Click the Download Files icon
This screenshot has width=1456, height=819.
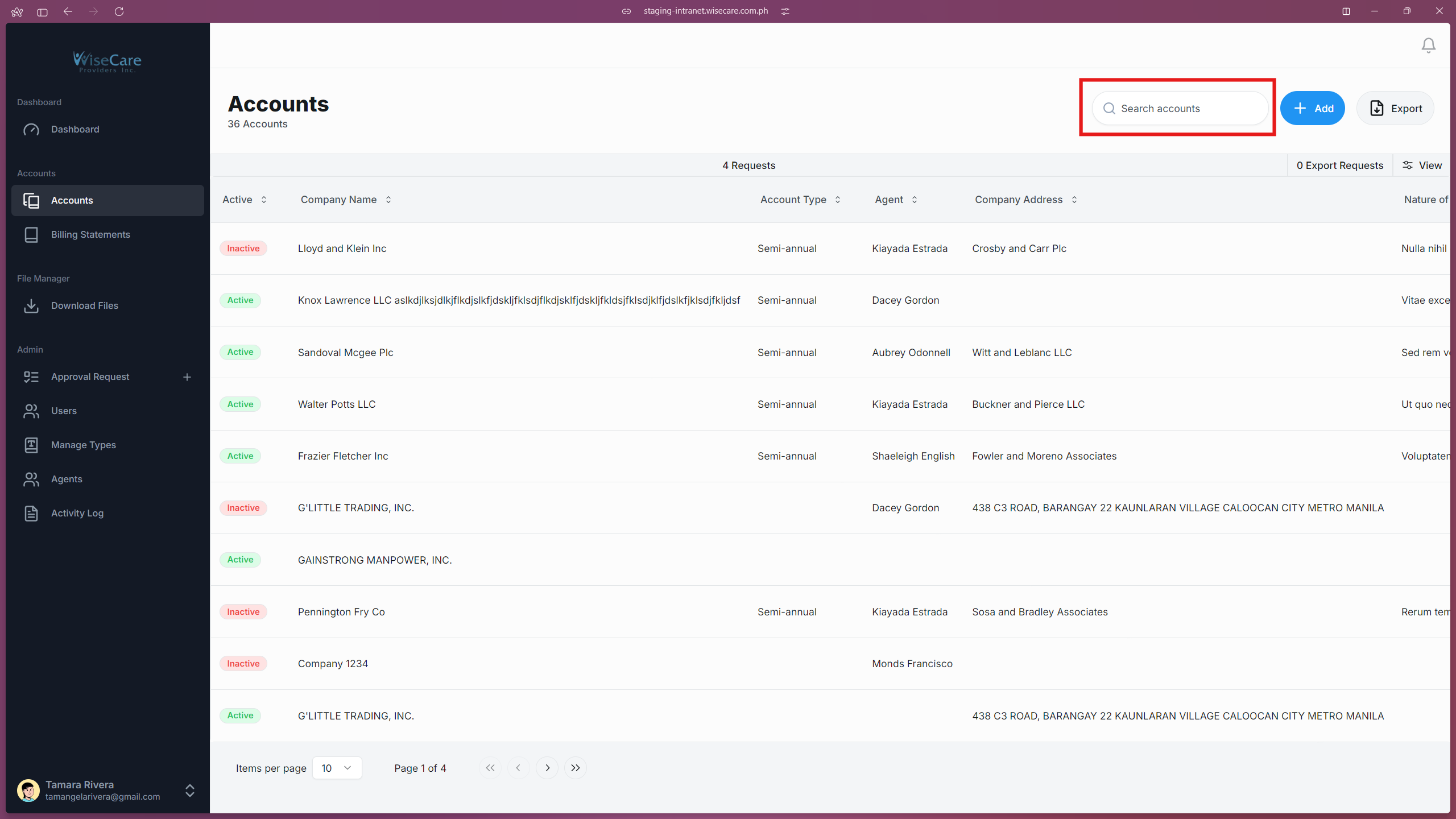coord(32,305)
